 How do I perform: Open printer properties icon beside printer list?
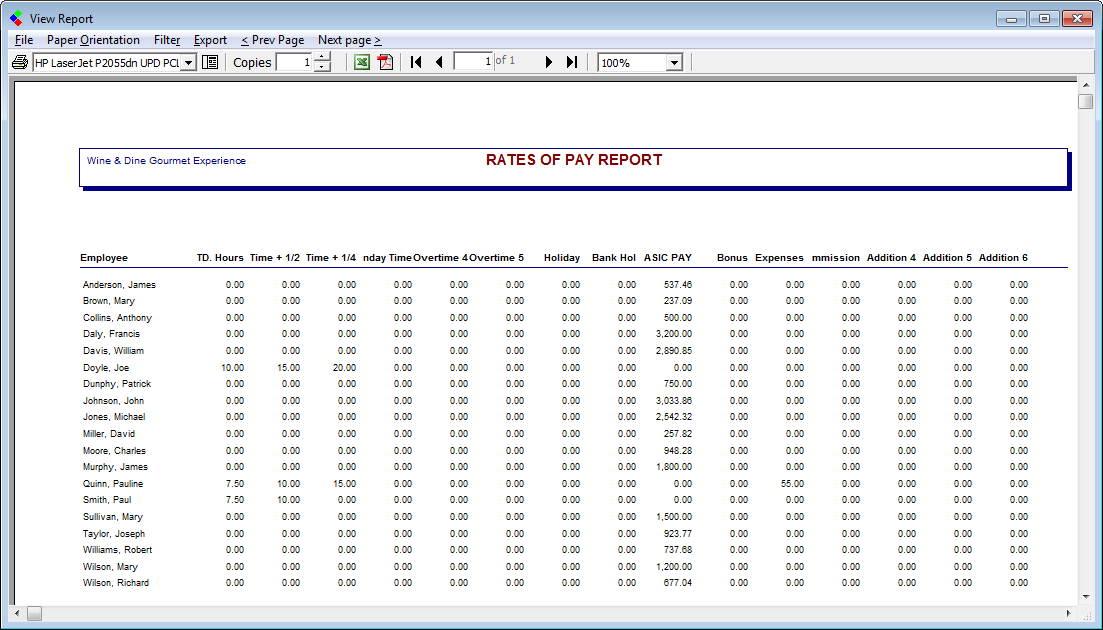pos(210,62)
